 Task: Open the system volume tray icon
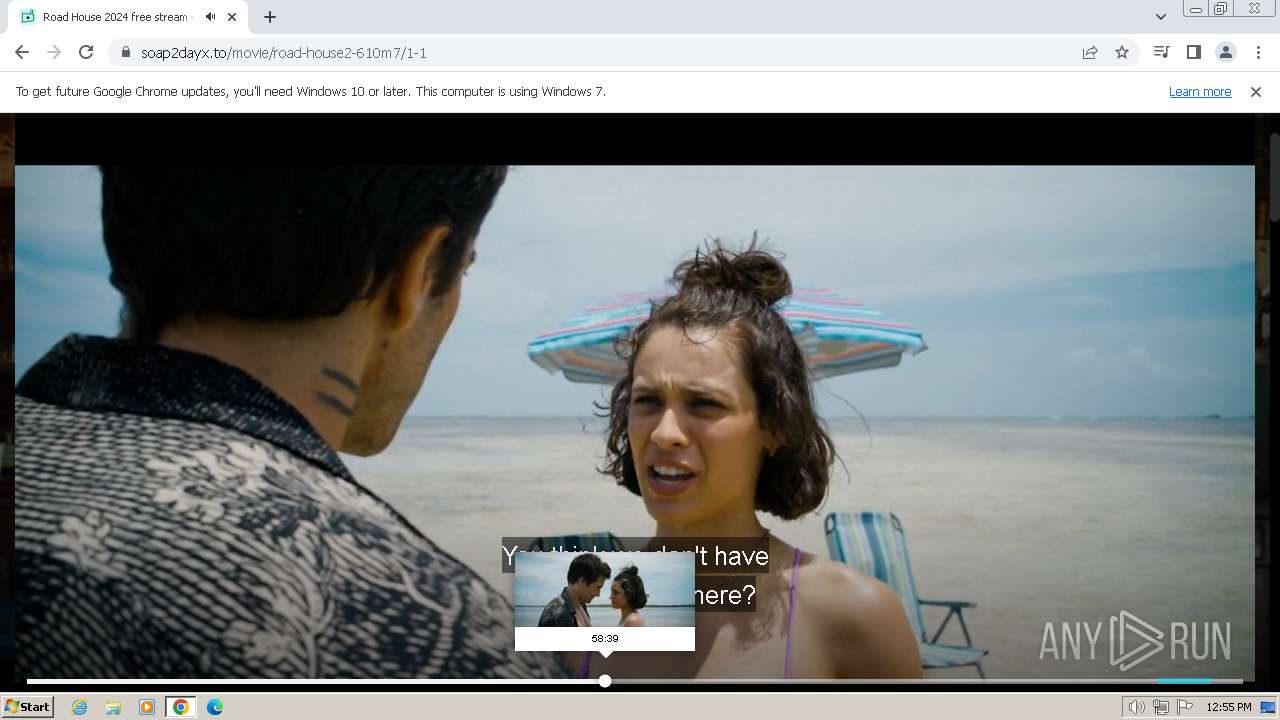pos(1137,707)
